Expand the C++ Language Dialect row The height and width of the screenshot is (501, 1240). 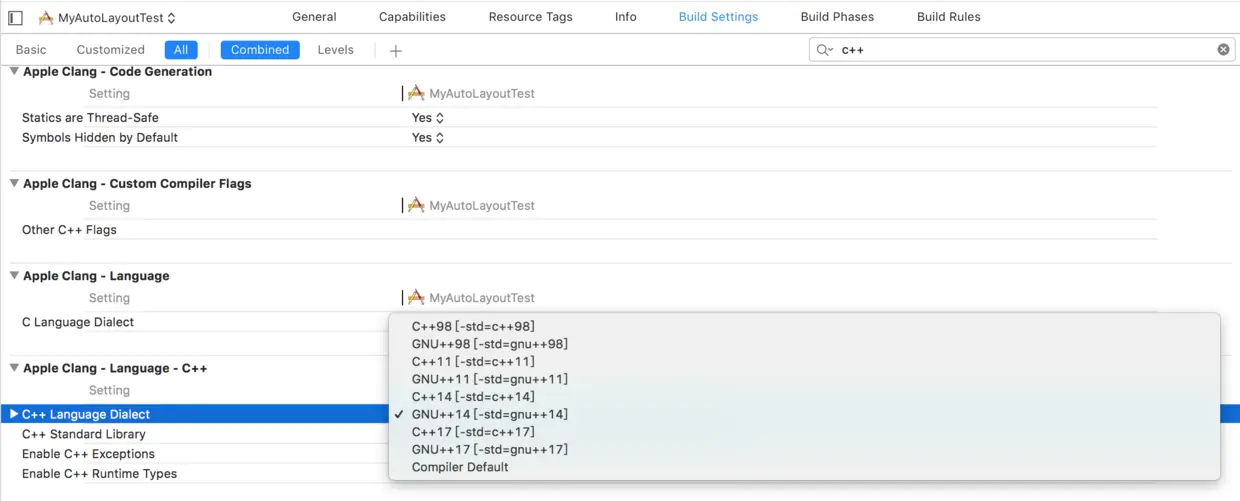14,414
